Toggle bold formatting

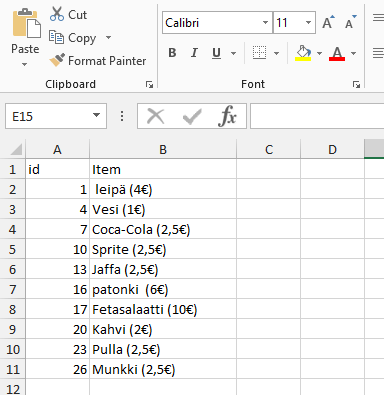pos(172,53)
